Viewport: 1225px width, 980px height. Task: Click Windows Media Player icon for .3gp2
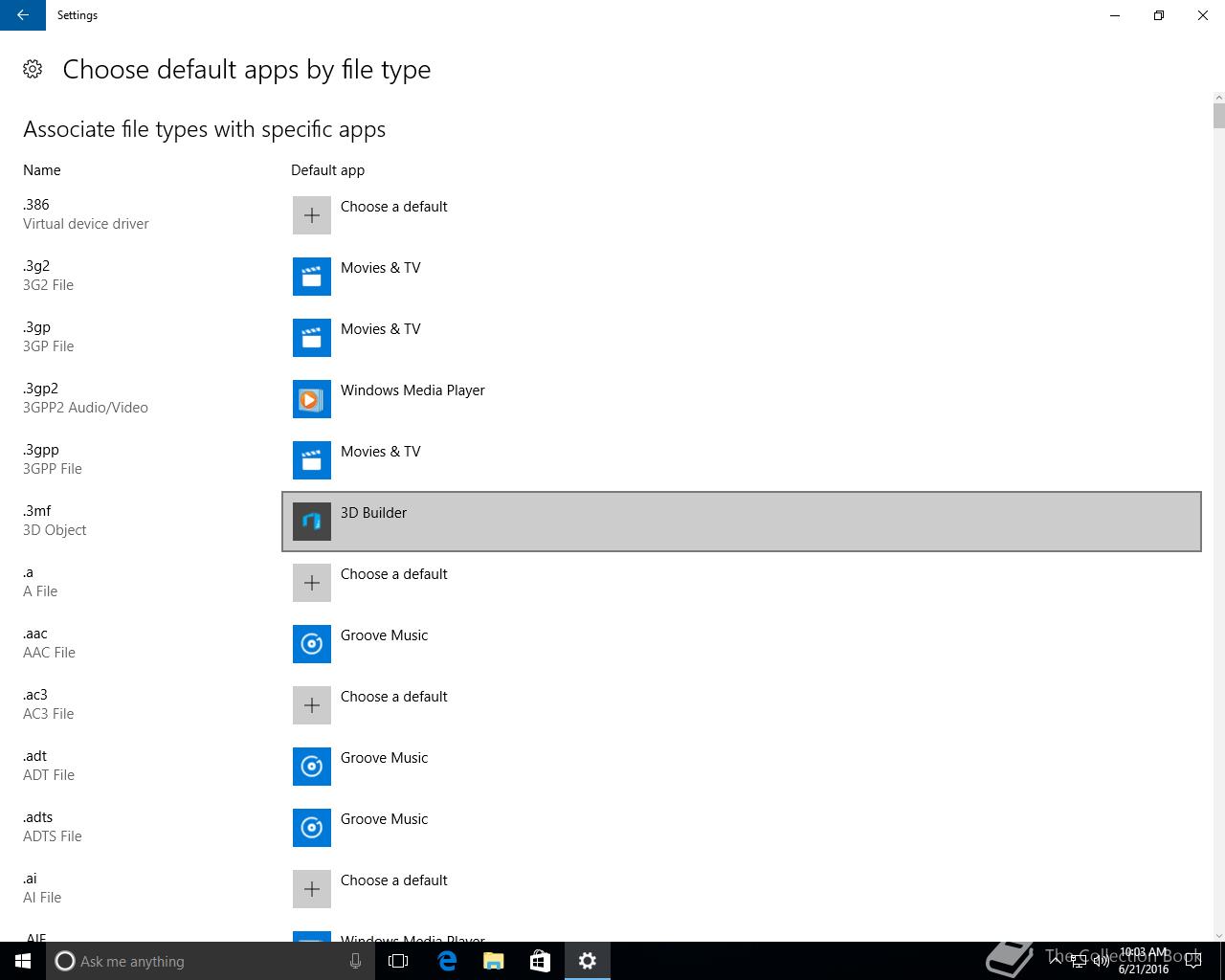[312, 399]
